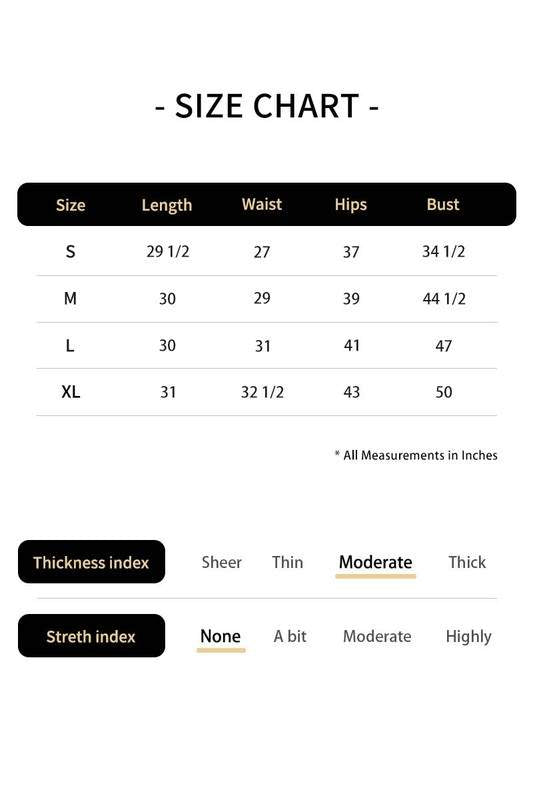
Task: Click the Waist column header
Action: [x=262, y=204]
